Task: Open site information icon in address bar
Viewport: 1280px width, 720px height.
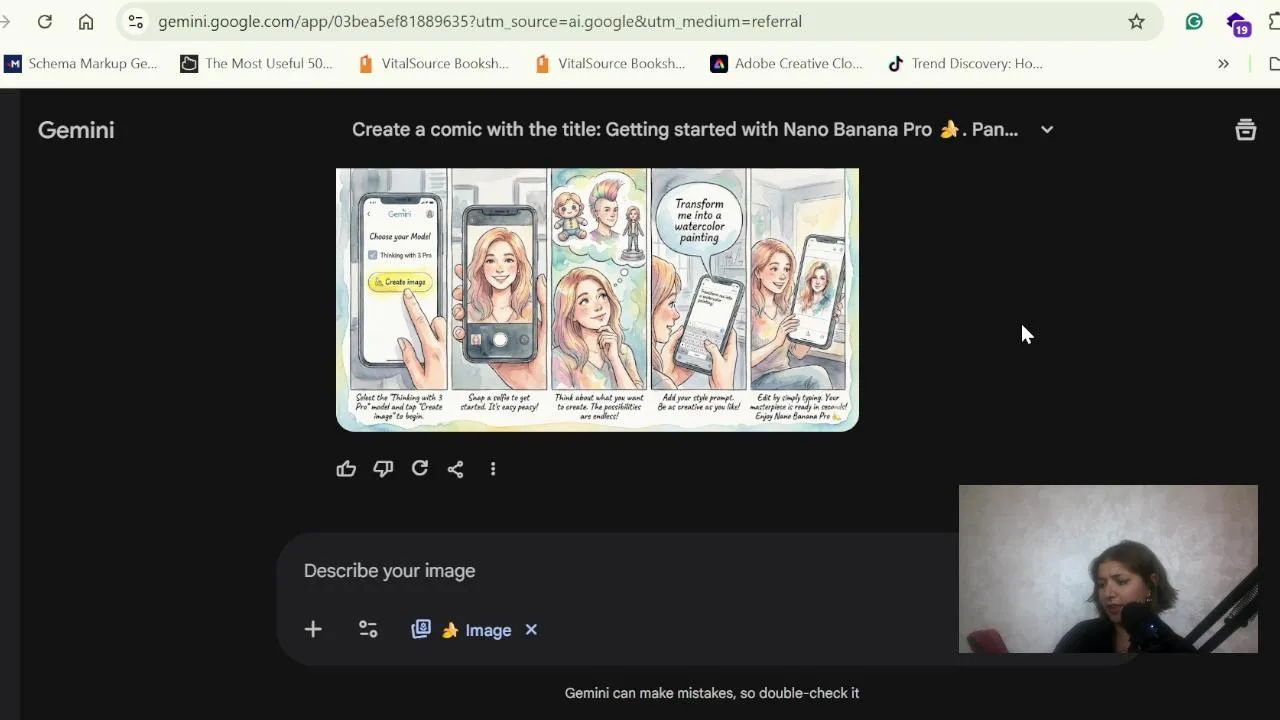Action: 136,21
